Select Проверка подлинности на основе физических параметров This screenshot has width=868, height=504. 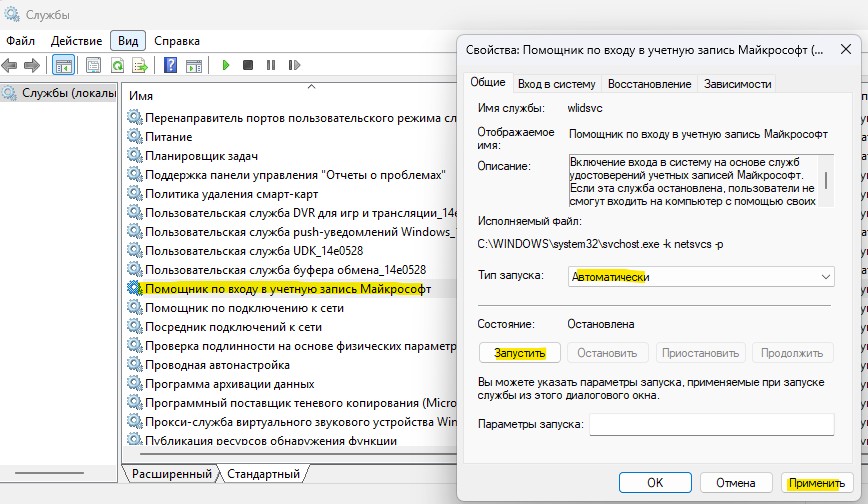291,346
